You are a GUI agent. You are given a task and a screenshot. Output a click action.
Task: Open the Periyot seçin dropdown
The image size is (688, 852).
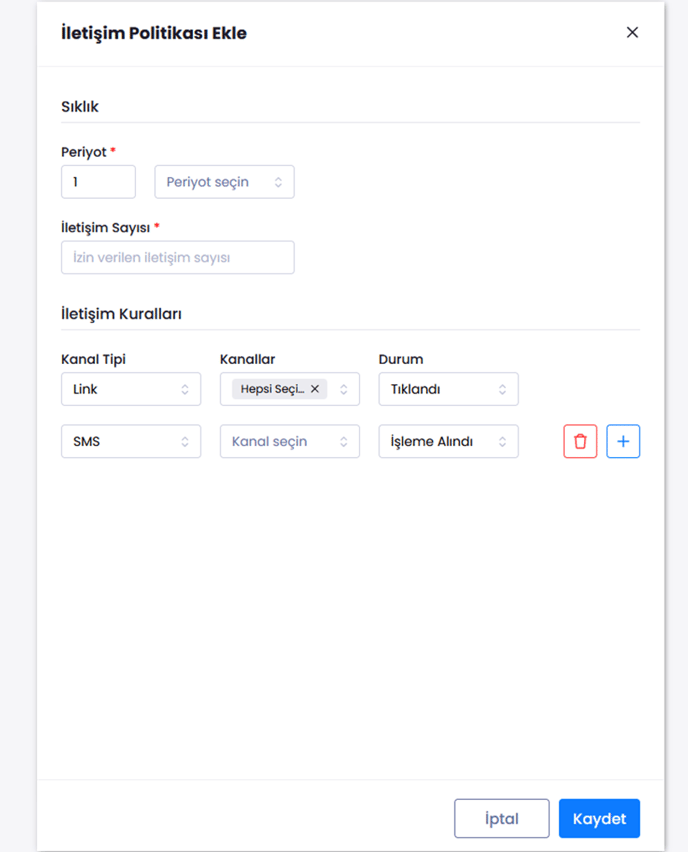[224, 182]
